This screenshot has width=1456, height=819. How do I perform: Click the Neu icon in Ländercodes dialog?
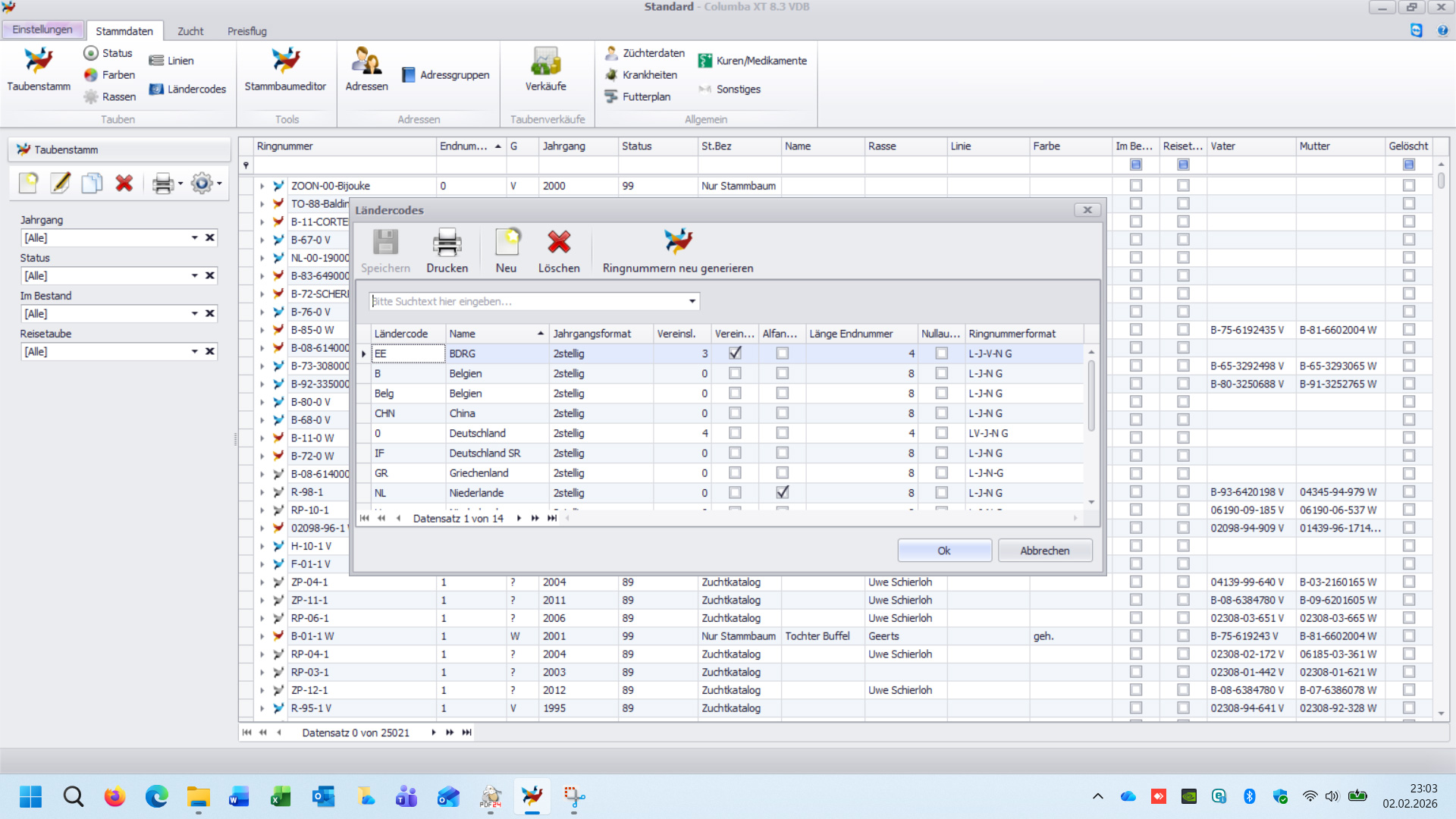506,243
